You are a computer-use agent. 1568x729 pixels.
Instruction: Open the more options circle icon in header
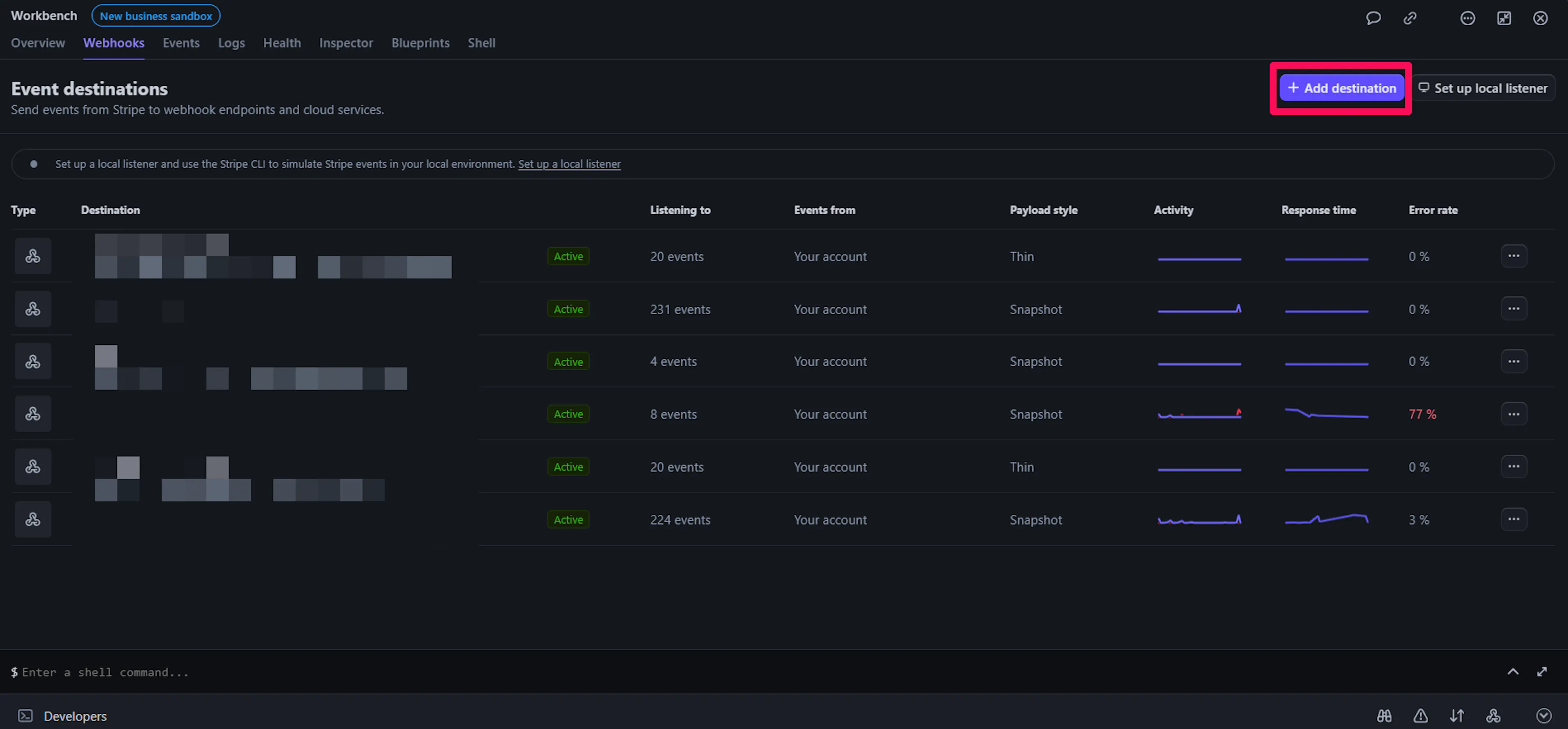pyautogui.click(x=1468, y=18)
